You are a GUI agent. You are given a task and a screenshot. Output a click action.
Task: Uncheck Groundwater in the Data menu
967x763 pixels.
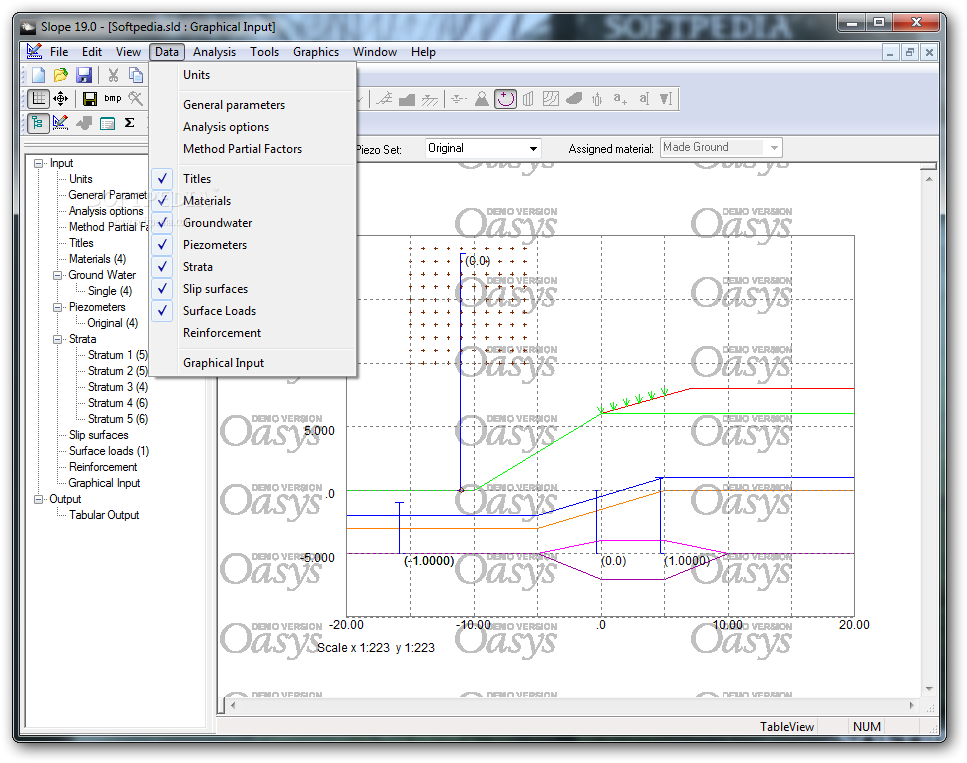click(x=217, y=223)
